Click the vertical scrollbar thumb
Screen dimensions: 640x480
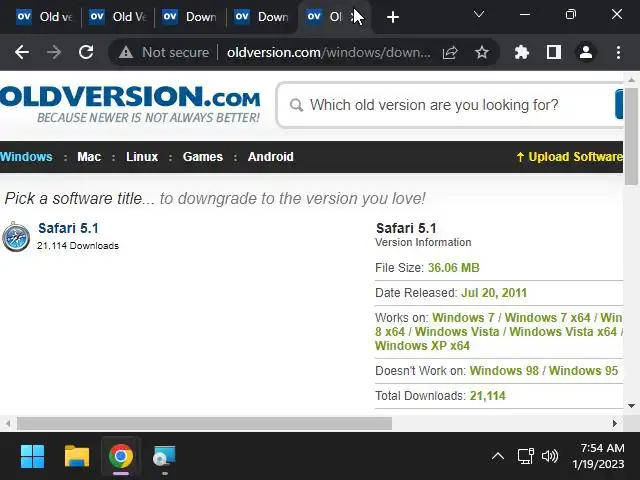(x=631, y=136)
